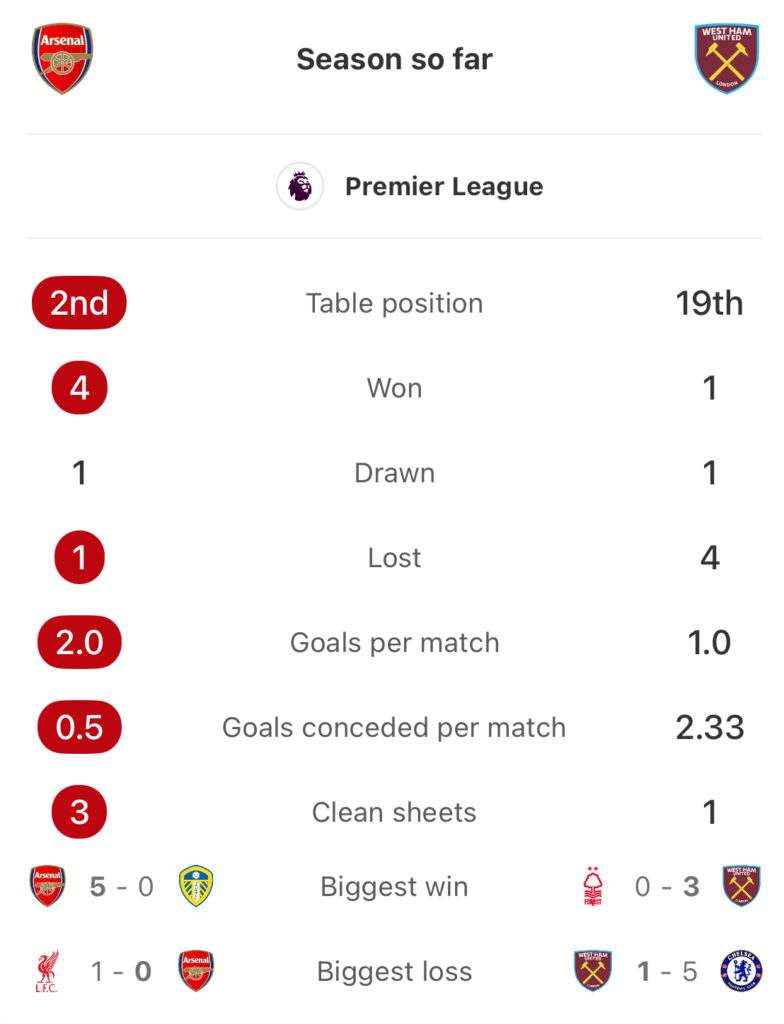Tap Arsenal's 3 clean sheets badge
784x1024 pixels.
pyautogui.click(x=79, y=812)
